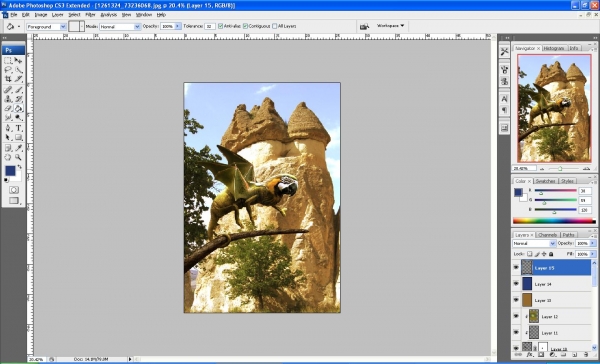Reset to default foreground and background colors
This screenshot has height=364, width=600.
[x=6, y=180]
